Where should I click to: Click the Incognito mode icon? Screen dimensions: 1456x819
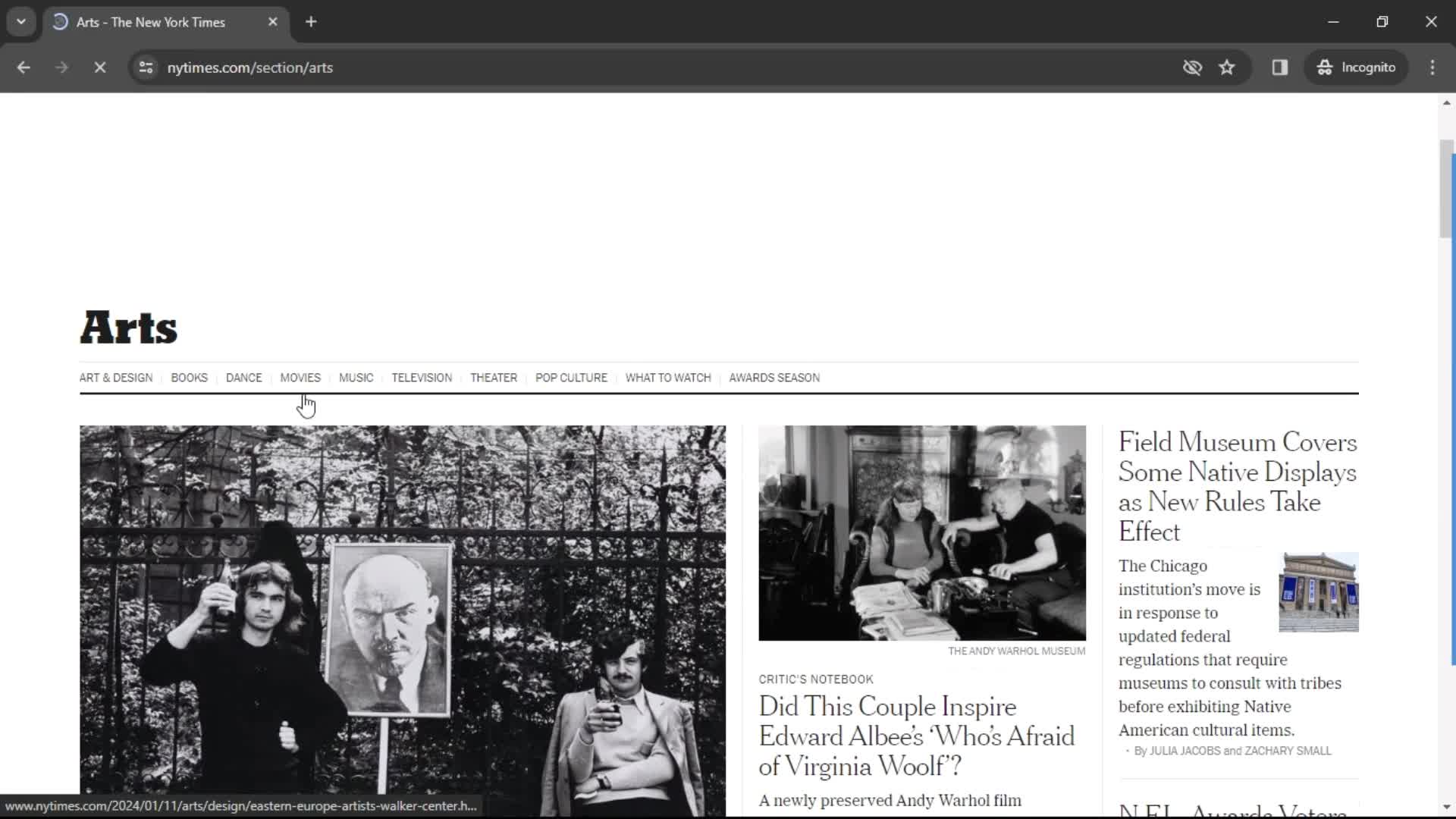coord(1325,67)
